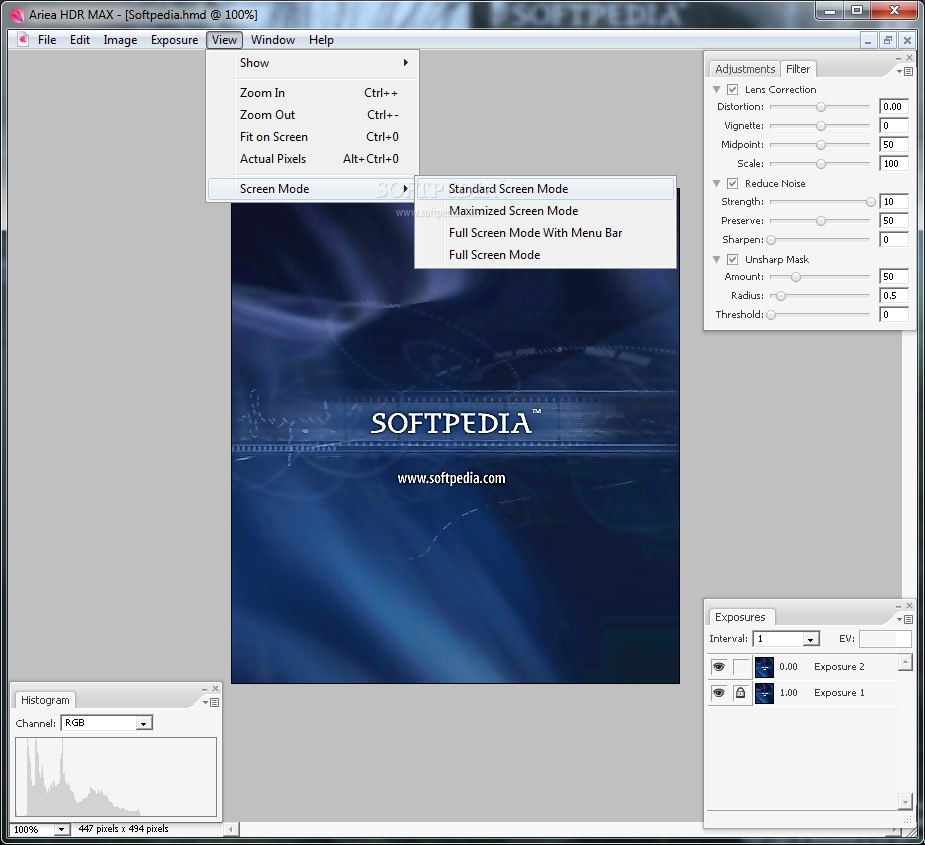Image resolution: width=925 pixels, height=845 pixels.
Task: Choose Maximized Screen Mode
Action: pyautogui.click(x=545, y=211)
